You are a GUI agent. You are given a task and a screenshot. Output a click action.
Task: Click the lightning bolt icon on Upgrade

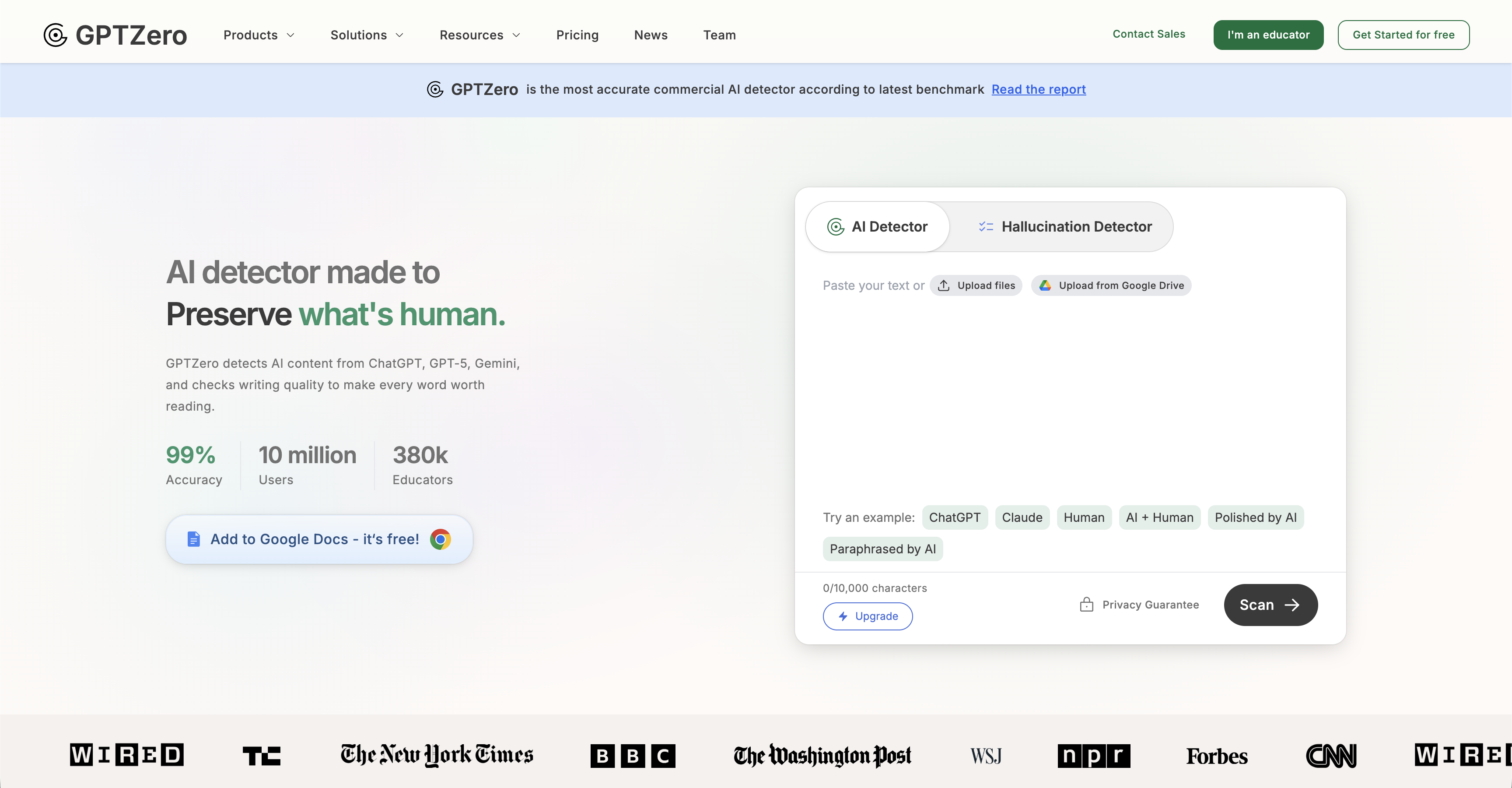(843, 616)
